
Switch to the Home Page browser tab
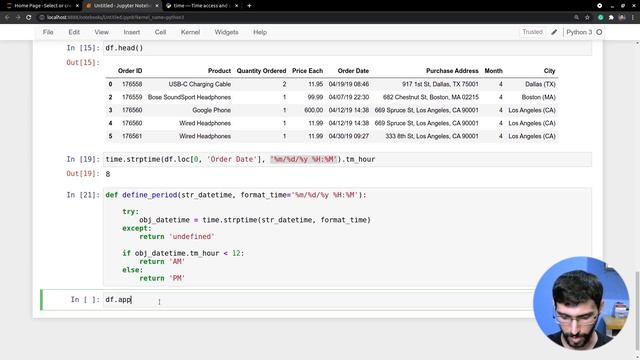click(42, 6)
